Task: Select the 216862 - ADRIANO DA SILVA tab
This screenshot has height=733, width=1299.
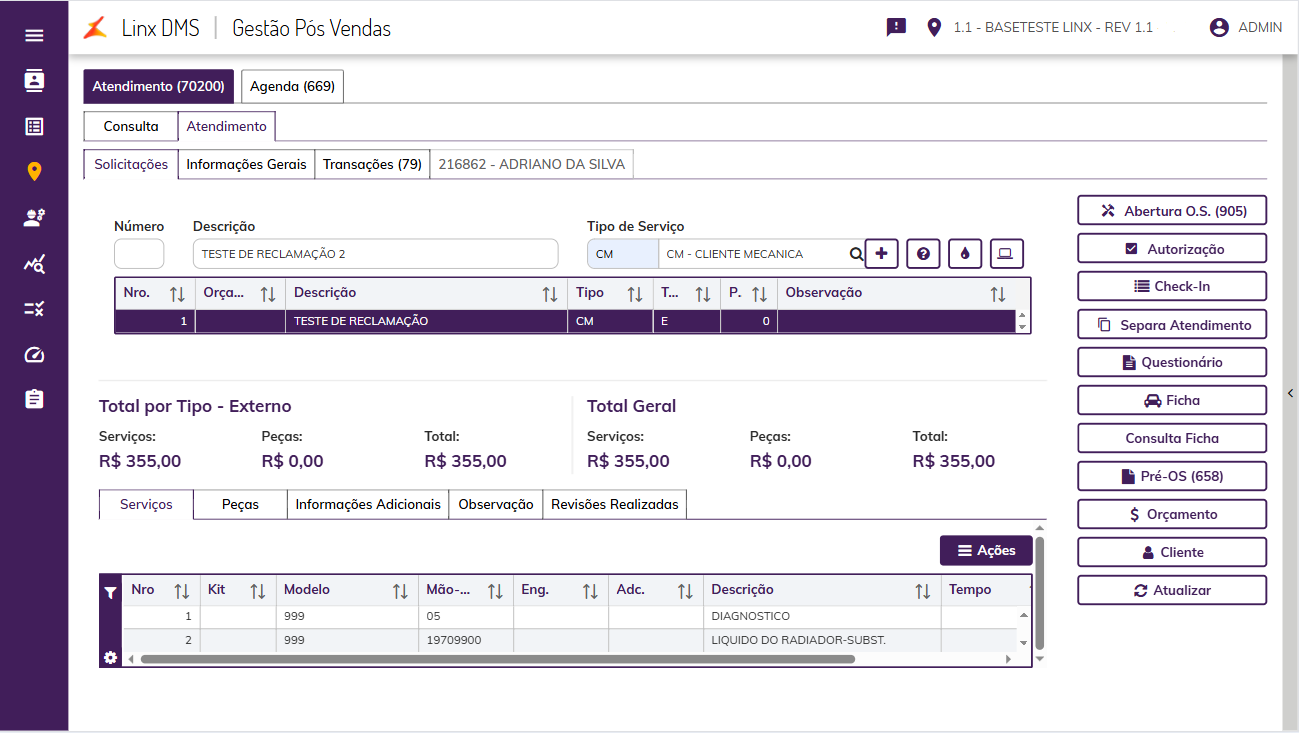Action: pos(532,164)
